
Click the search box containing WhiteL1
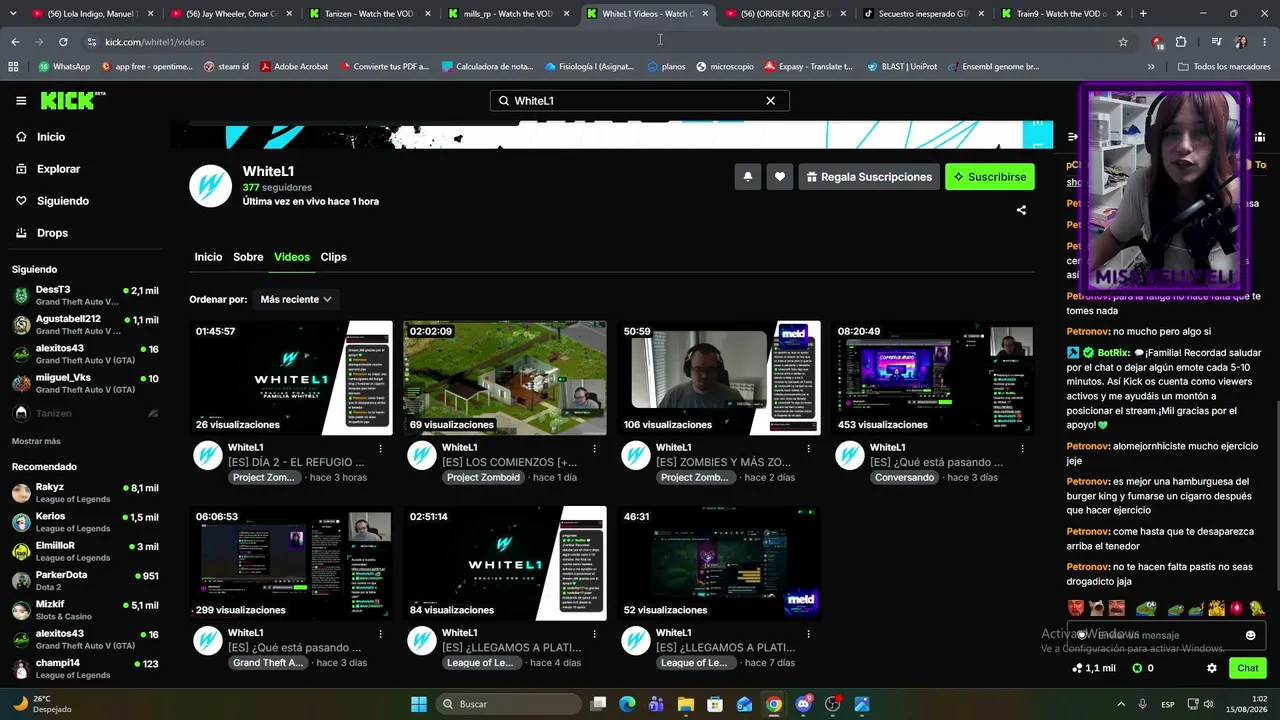pos(639,101)
